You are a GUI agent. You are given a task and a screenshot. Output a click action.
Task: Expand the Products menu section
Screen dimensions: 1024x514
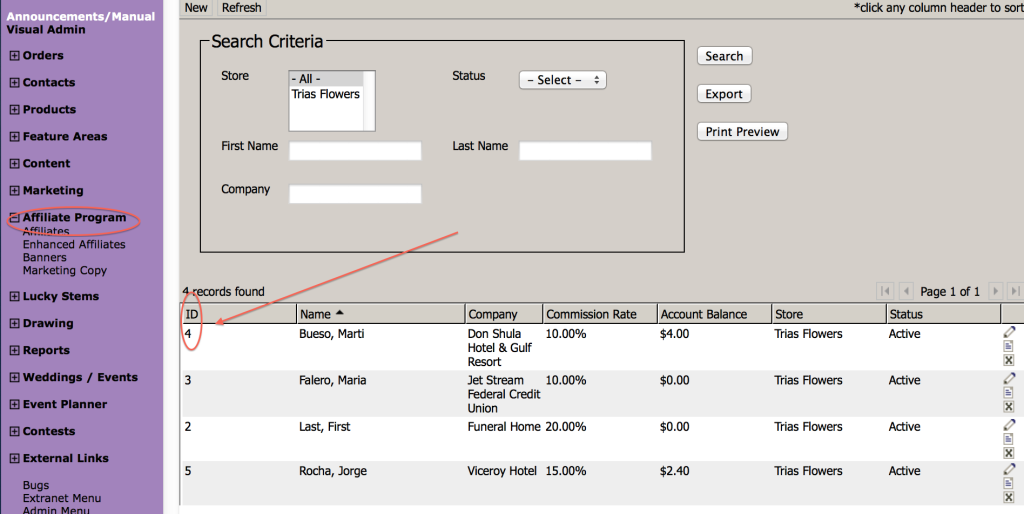[14, 109]
